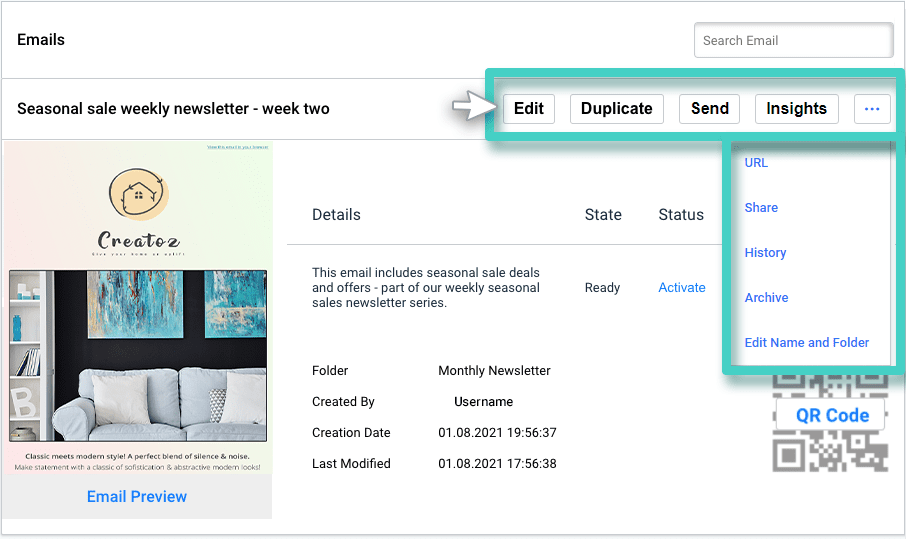Open Insights for this email

point(796,109)
